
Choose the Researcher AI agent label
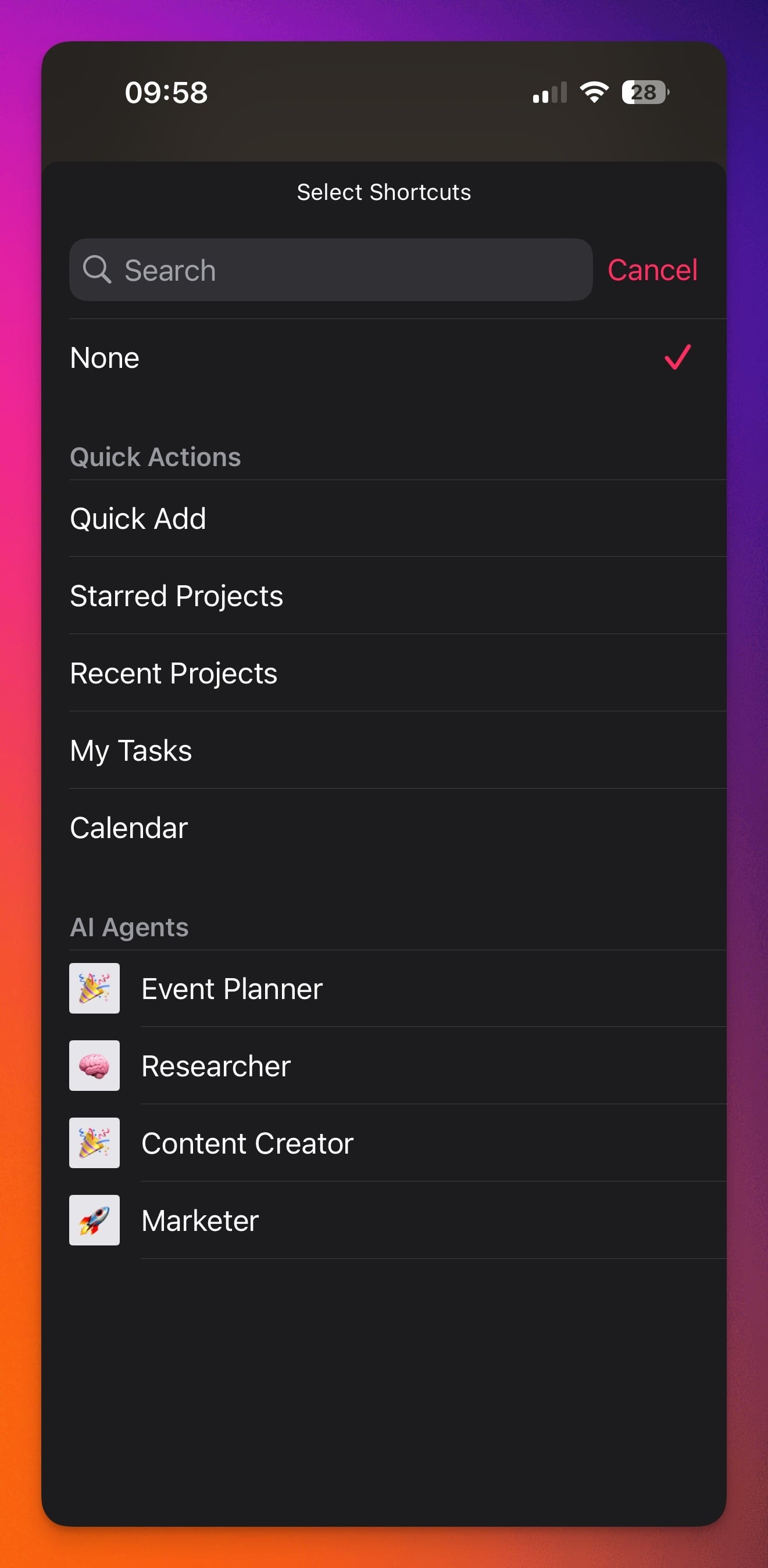click(x=216, y=1066)
